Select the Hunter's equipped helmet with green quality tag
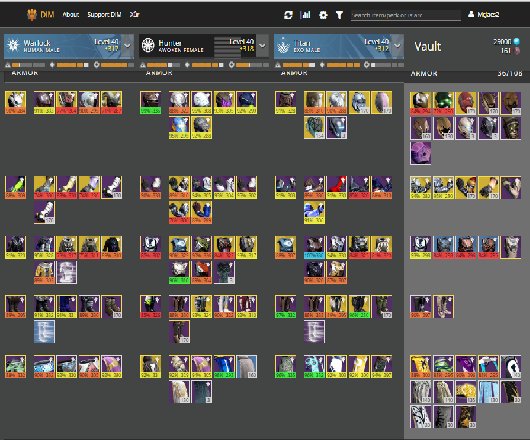This screenshot has width=530, height=440. coord(150,102)
